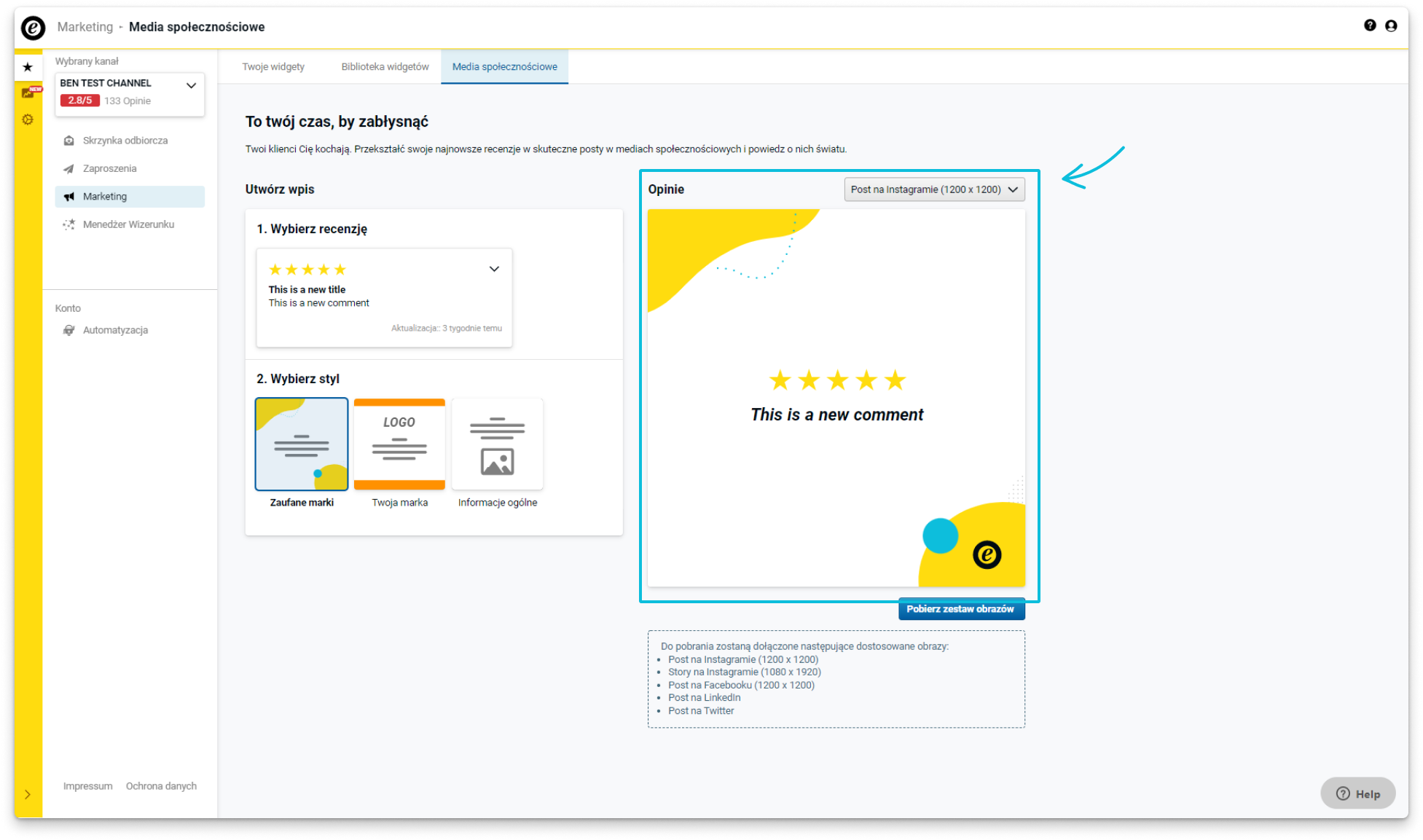Image resolution: width=1423 pixels, height=840 pixels.
Task: Open the NEW analytics icon in sidebar
Action: point(31,93)
